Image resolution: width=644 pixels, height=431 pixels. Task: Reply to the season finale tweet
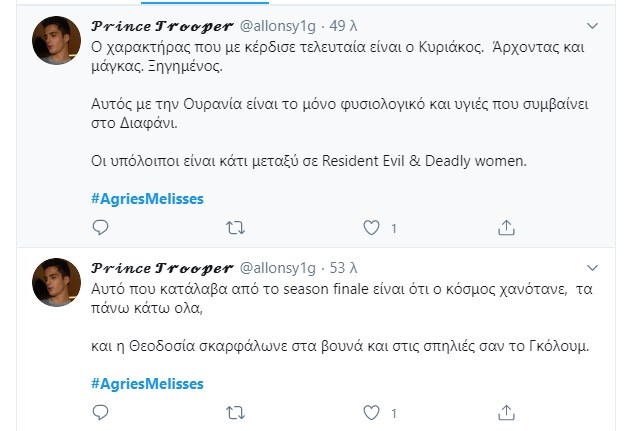pyautogui.click(x=100, y=413)
